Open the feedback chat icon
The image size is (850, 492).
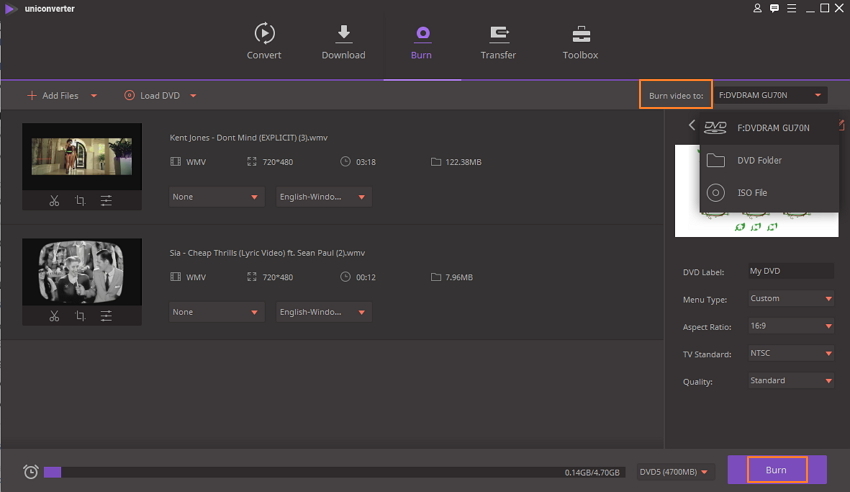[x=774, y=8]
